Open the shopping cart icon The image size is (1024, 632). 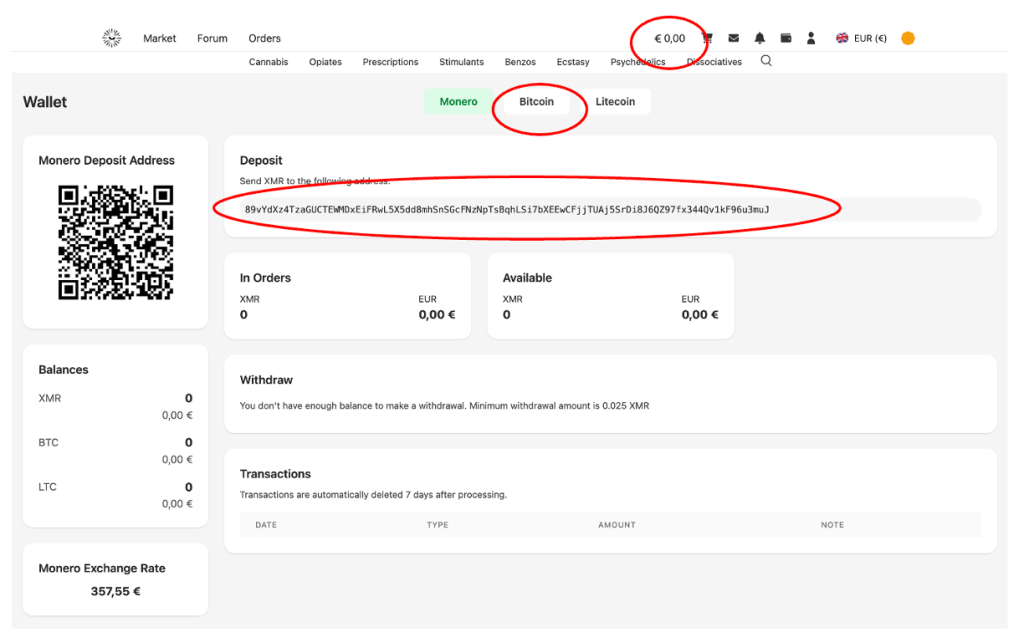tap(708, 38)
